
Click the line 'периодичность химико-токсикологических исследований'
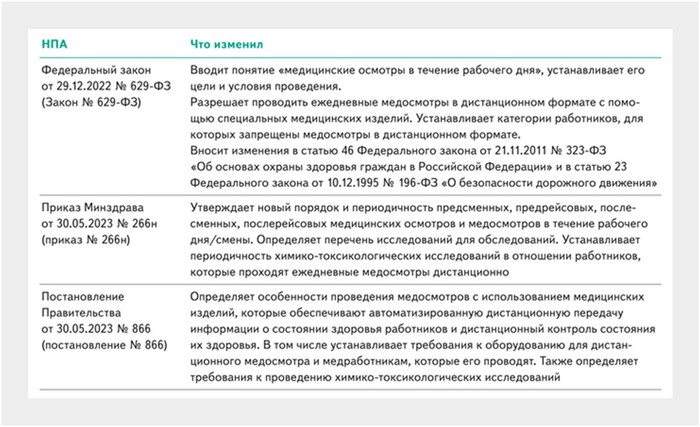point(416,256)
